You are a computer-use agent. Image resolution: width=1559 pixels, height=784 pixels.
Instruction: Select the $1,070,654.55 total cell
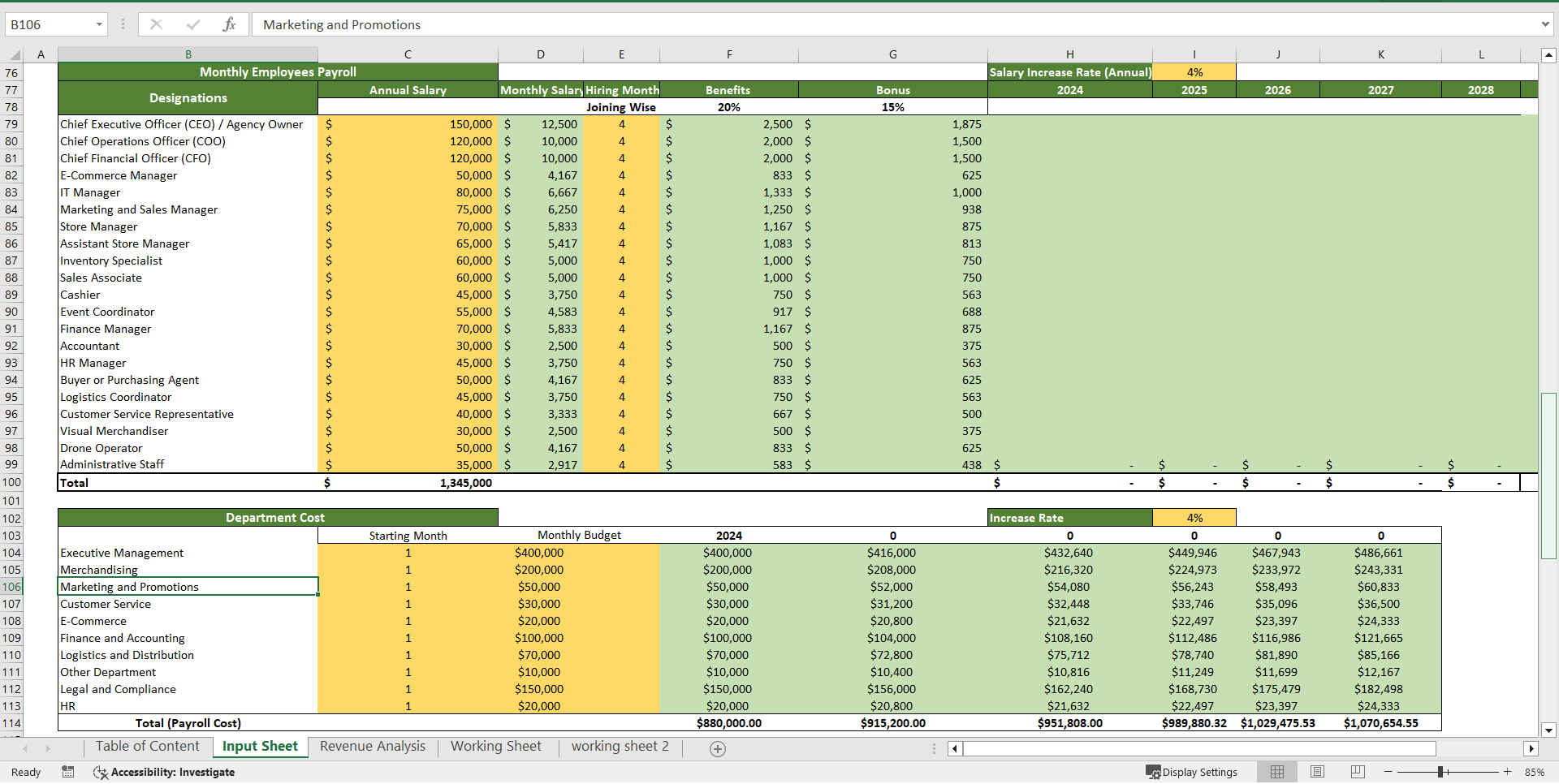1380,723
